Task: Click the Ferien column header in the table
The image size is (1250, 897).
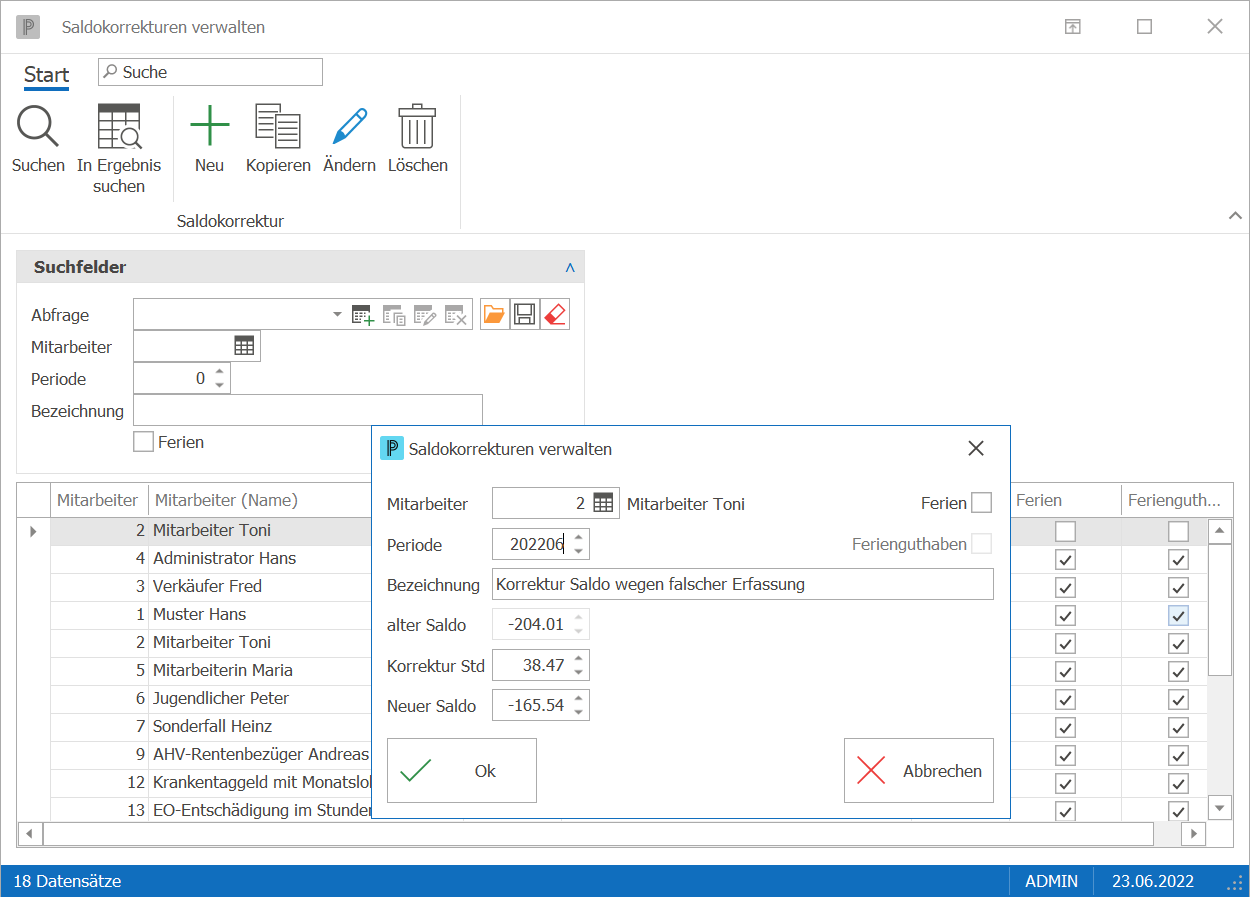Action: coord(1065,500)
